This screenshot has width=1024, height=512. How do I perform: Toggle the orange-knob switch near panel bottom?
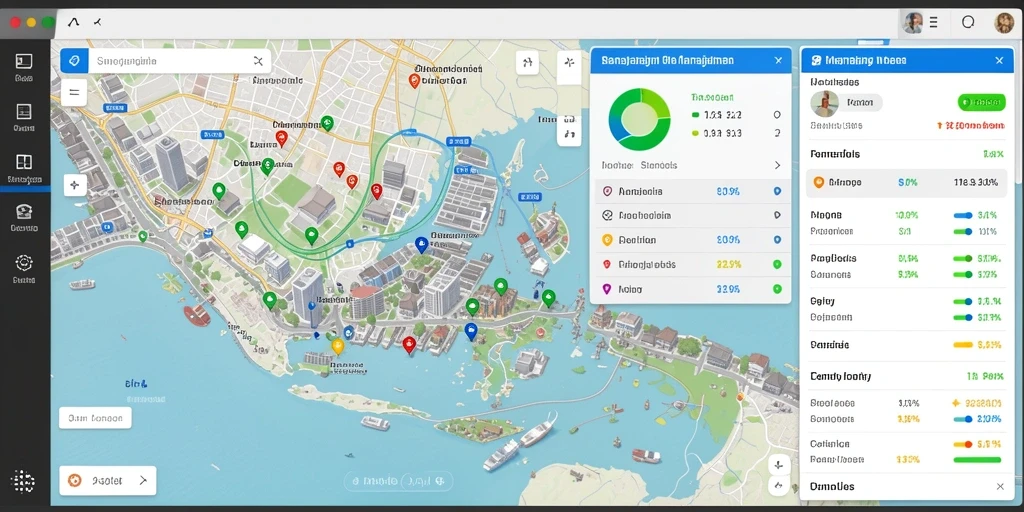[964, 444]
